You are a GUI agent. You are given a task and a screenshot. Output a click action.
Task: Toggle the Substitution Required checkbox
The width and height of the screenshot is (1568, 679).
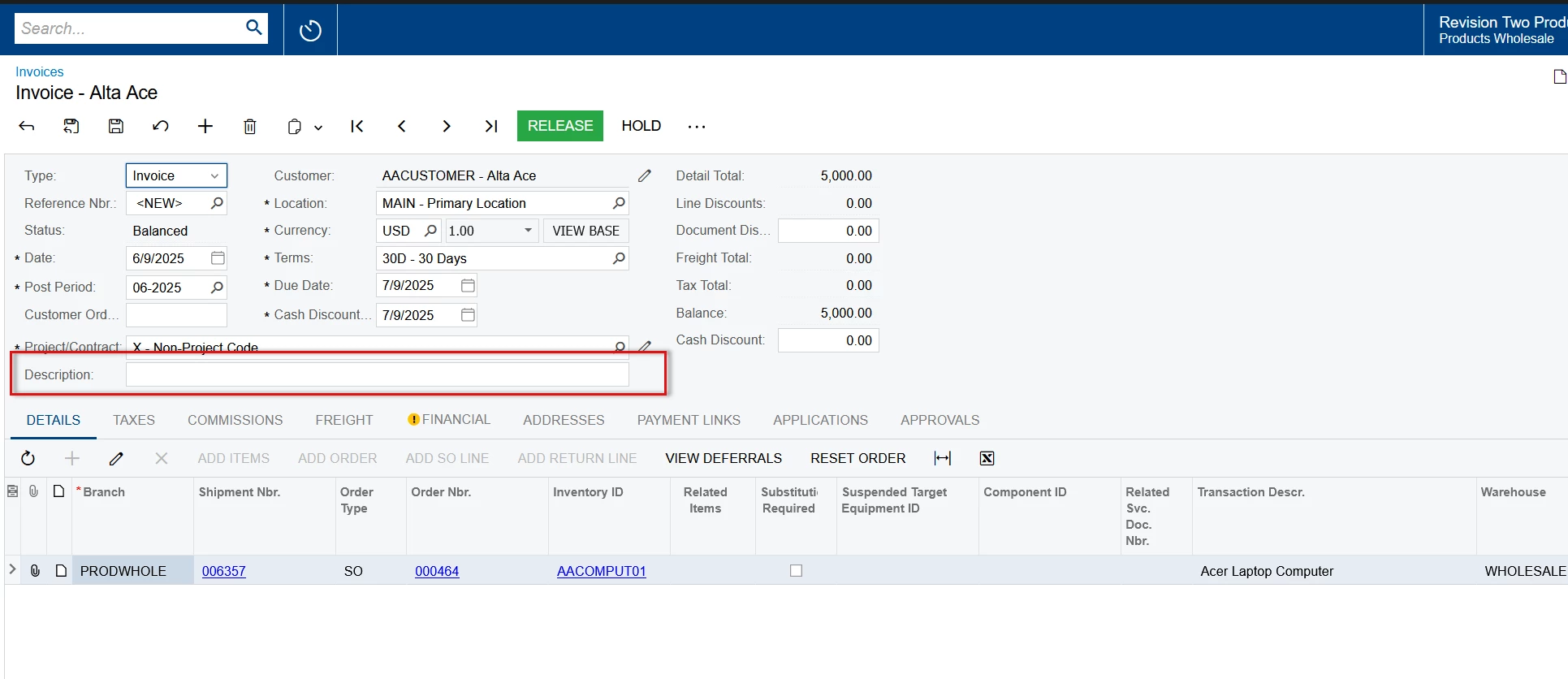click(796, 571)
